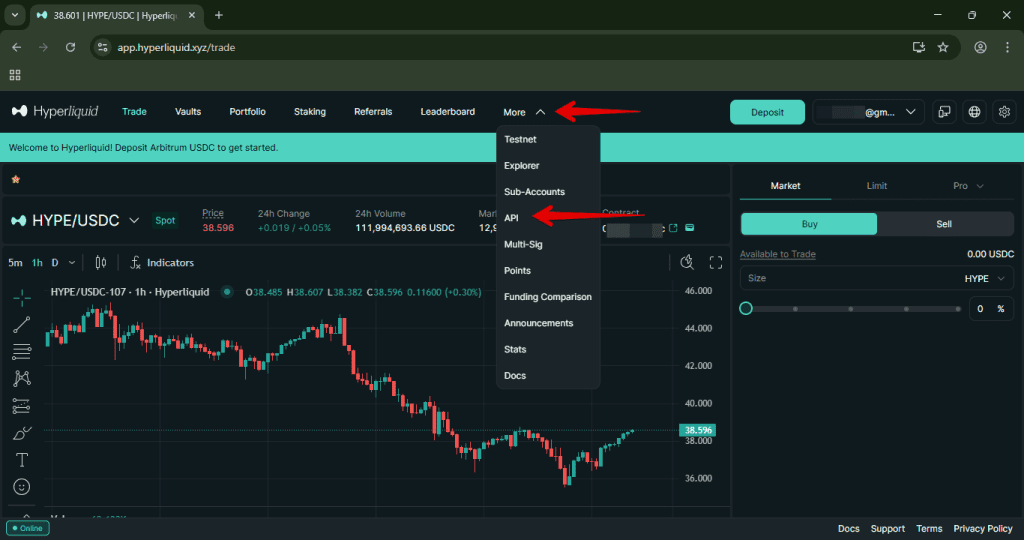Choose the text tool in chart toolbar

point(21,460)
